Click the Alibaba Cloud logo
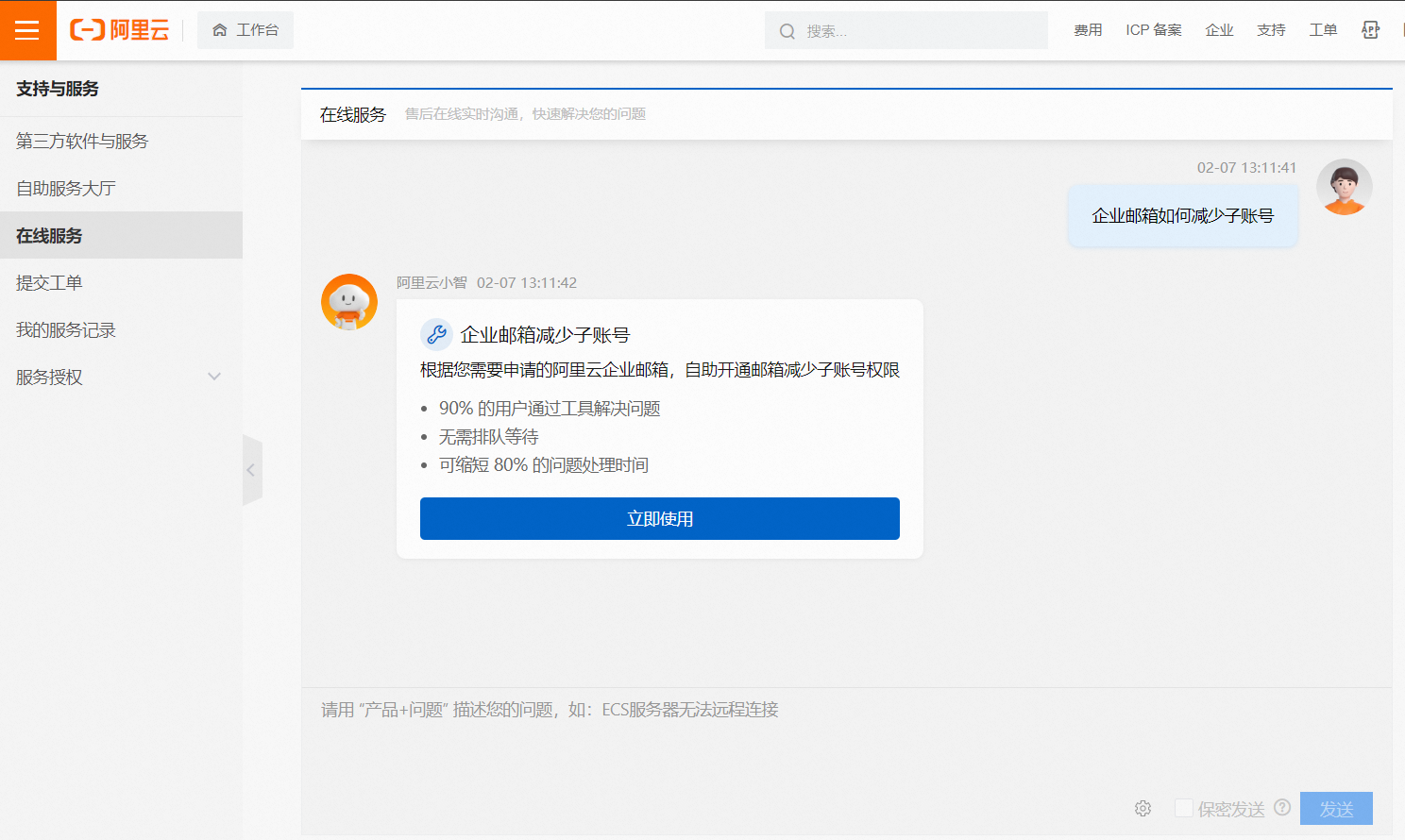Screen dimensions: 1405x840 click(x=119, y=30)
